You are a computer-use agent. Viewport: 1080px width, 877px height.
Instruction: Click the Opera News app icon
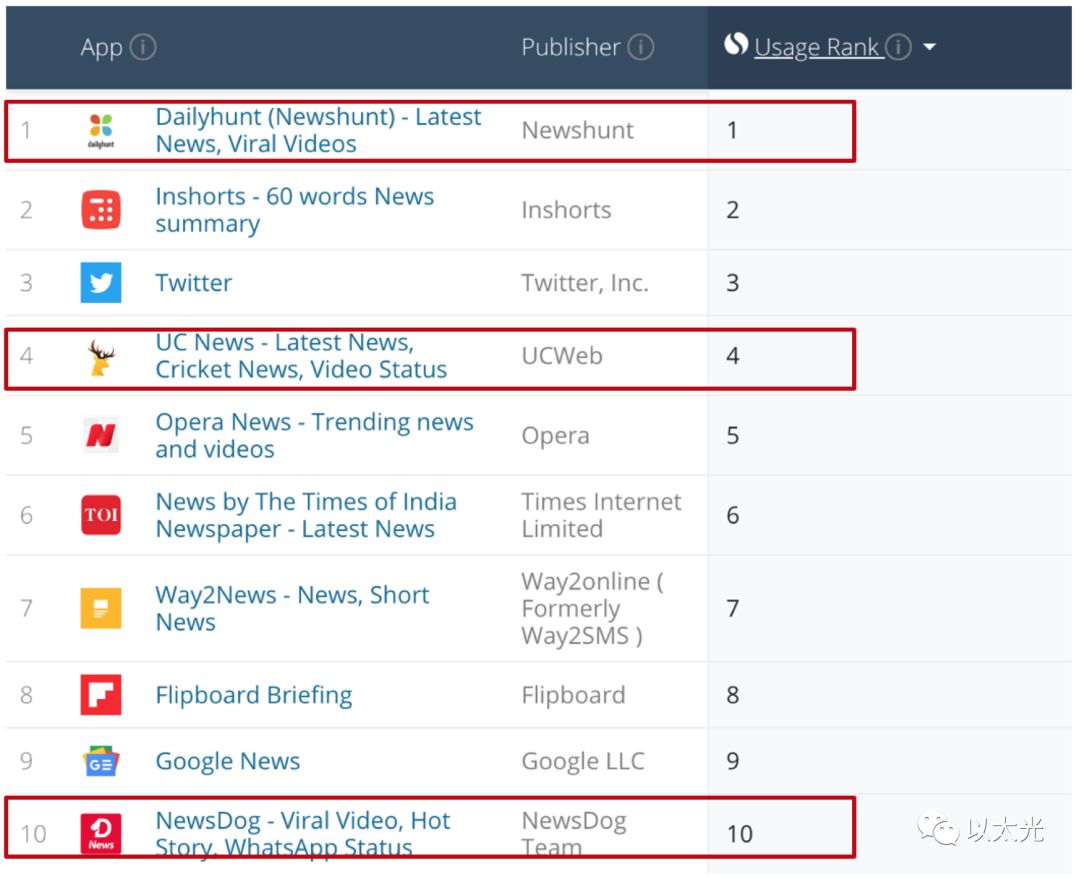(101, 435)
